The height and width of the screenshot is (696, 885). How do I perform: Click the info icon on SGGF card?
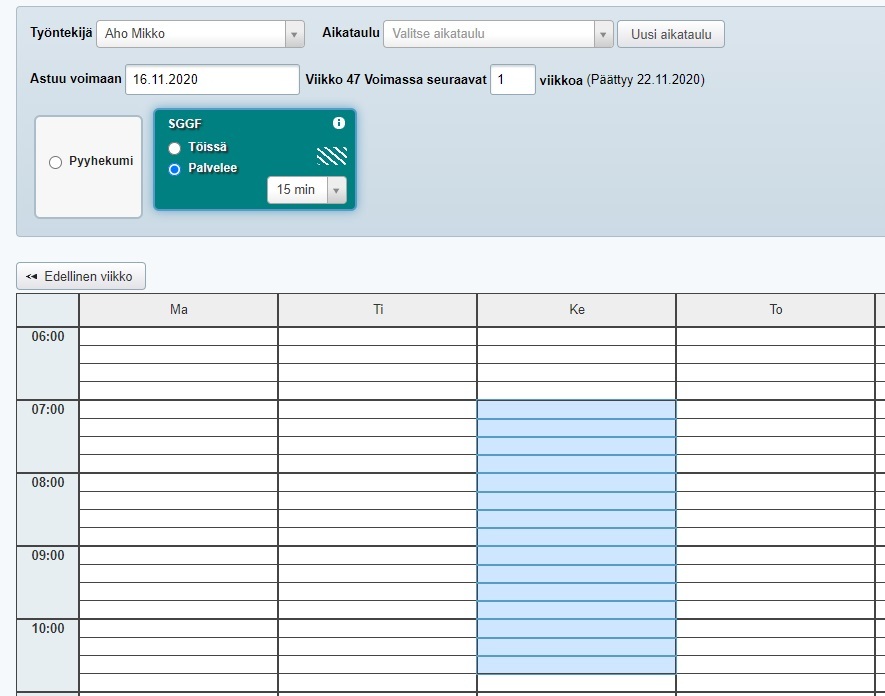[338, 123]
